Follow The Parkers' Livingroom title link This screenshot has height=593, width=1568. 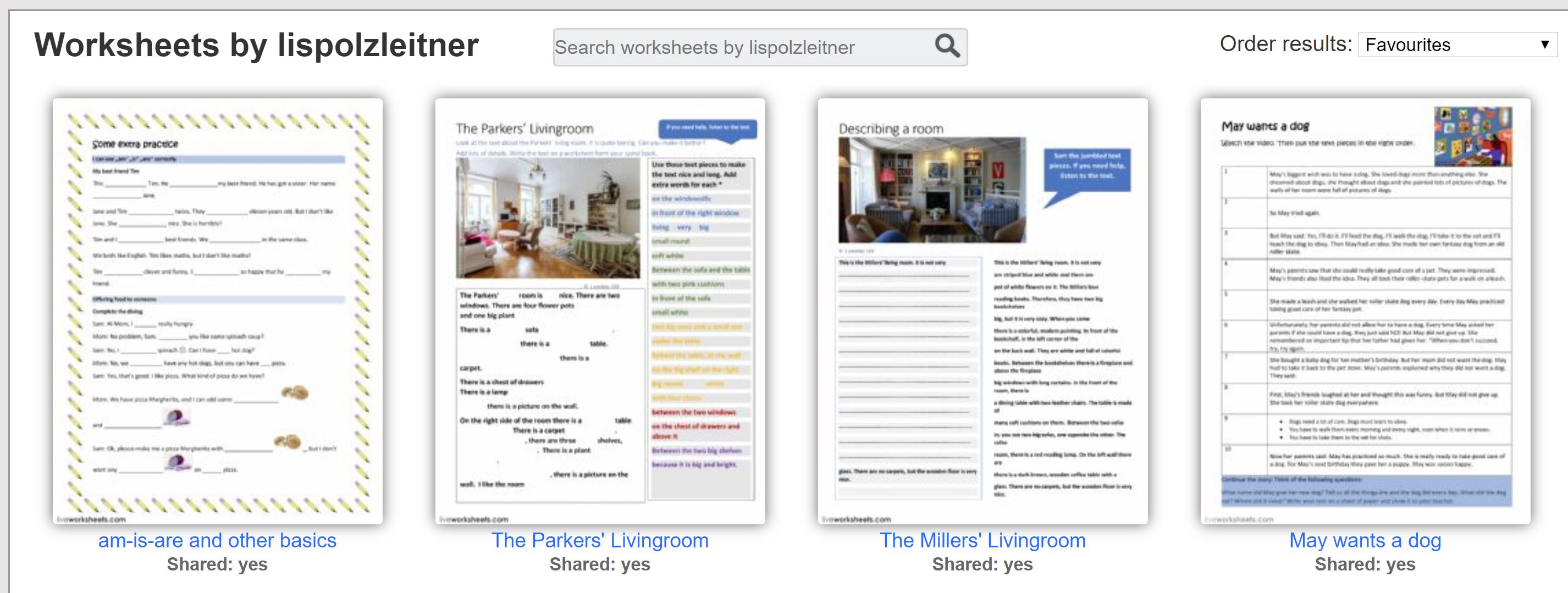[600, 540]
